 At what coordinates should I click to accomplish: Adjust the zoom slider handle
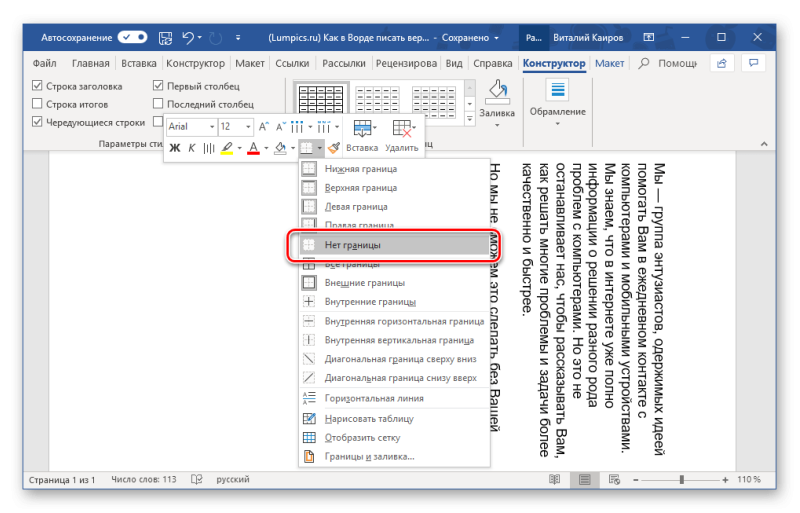682,479
